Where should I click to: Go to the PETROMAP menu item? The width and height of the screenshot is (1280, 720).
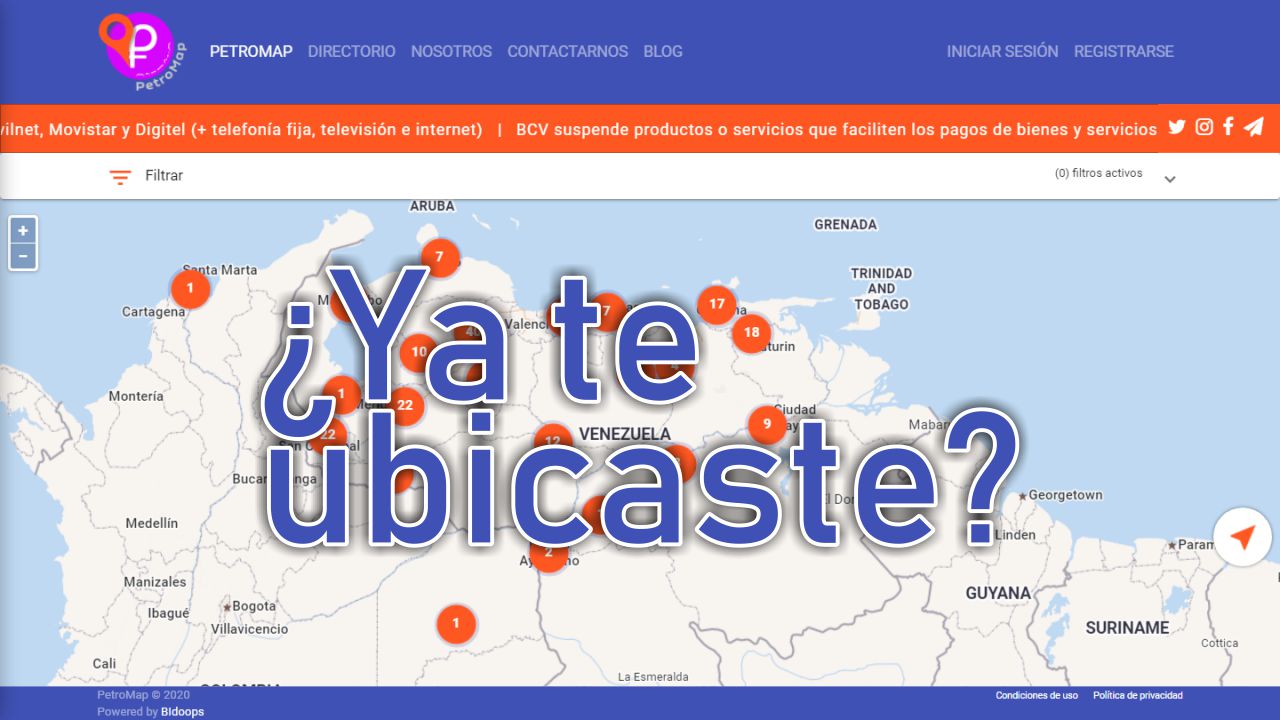coord(251,51)
